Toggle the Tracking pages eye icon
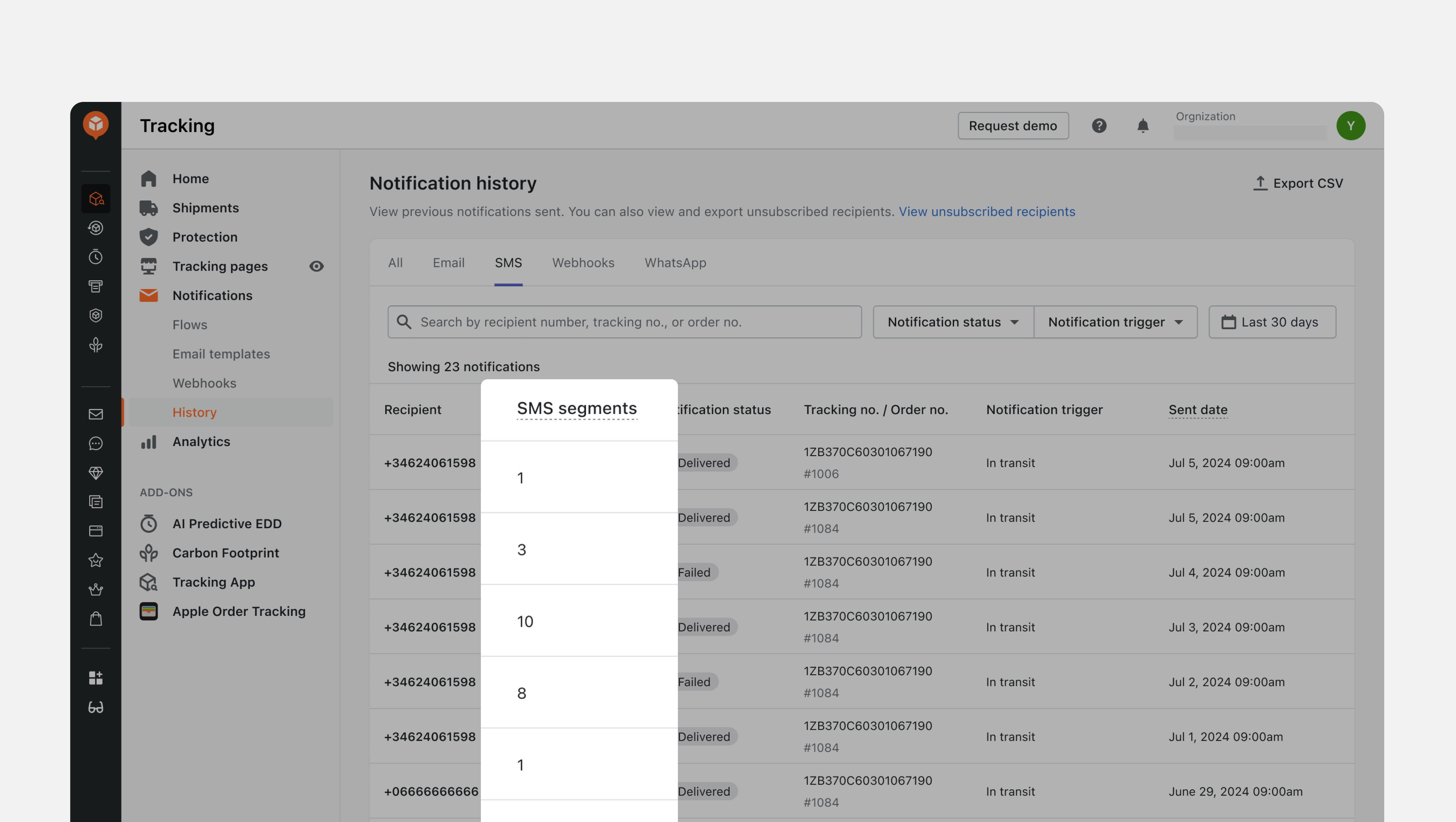Screen dimensions: 1456x822 (x=317, y=266)
